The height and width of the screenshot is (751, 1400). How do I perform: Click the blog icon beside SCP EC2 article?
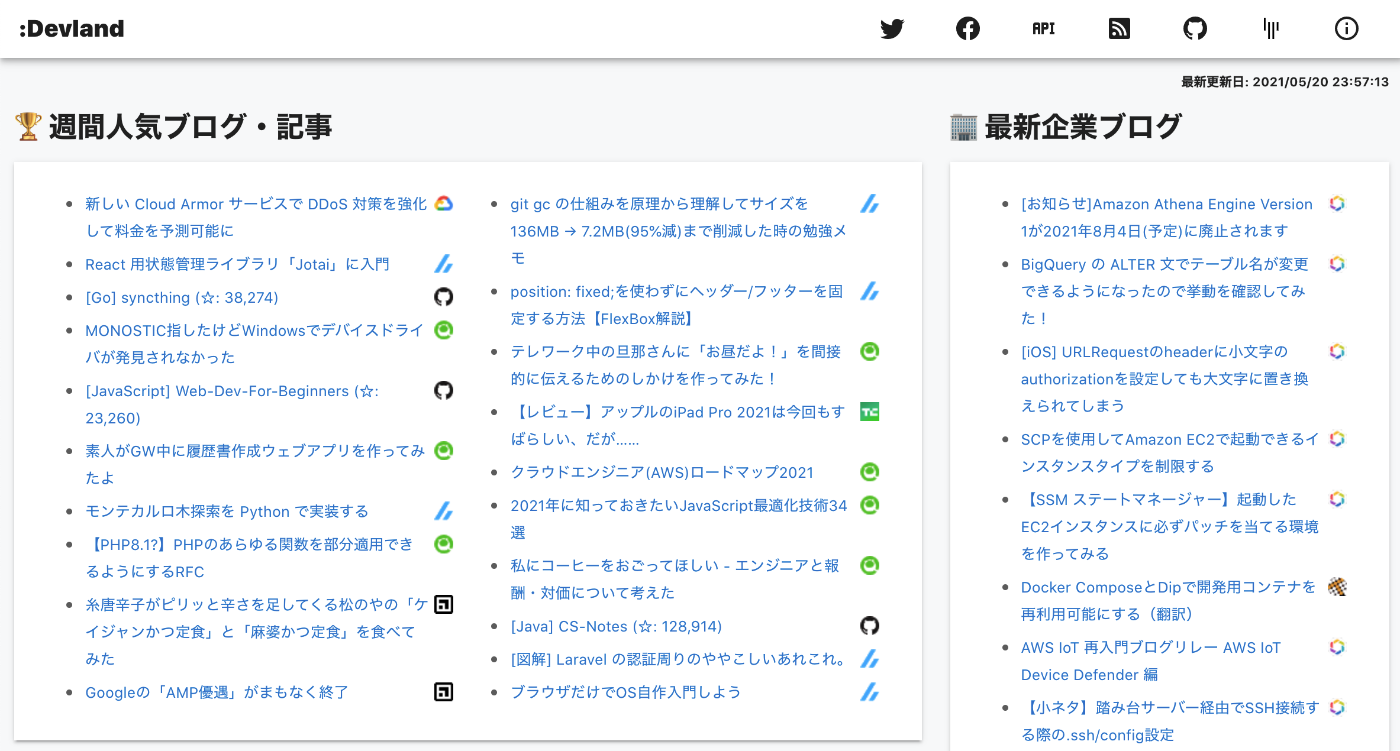(1337, 439)
